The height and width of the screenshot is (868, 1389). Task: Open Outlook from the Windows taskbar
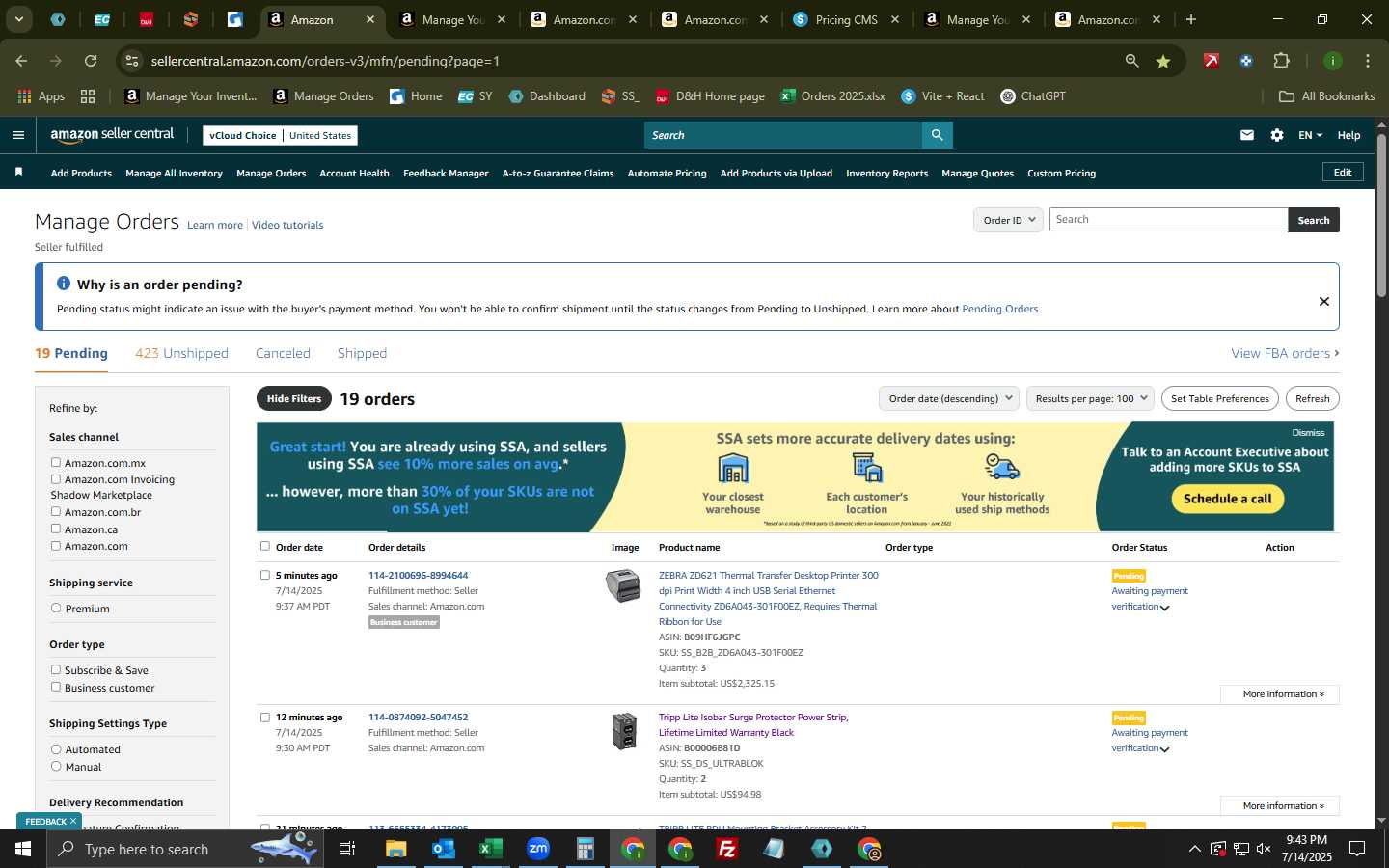444,849
